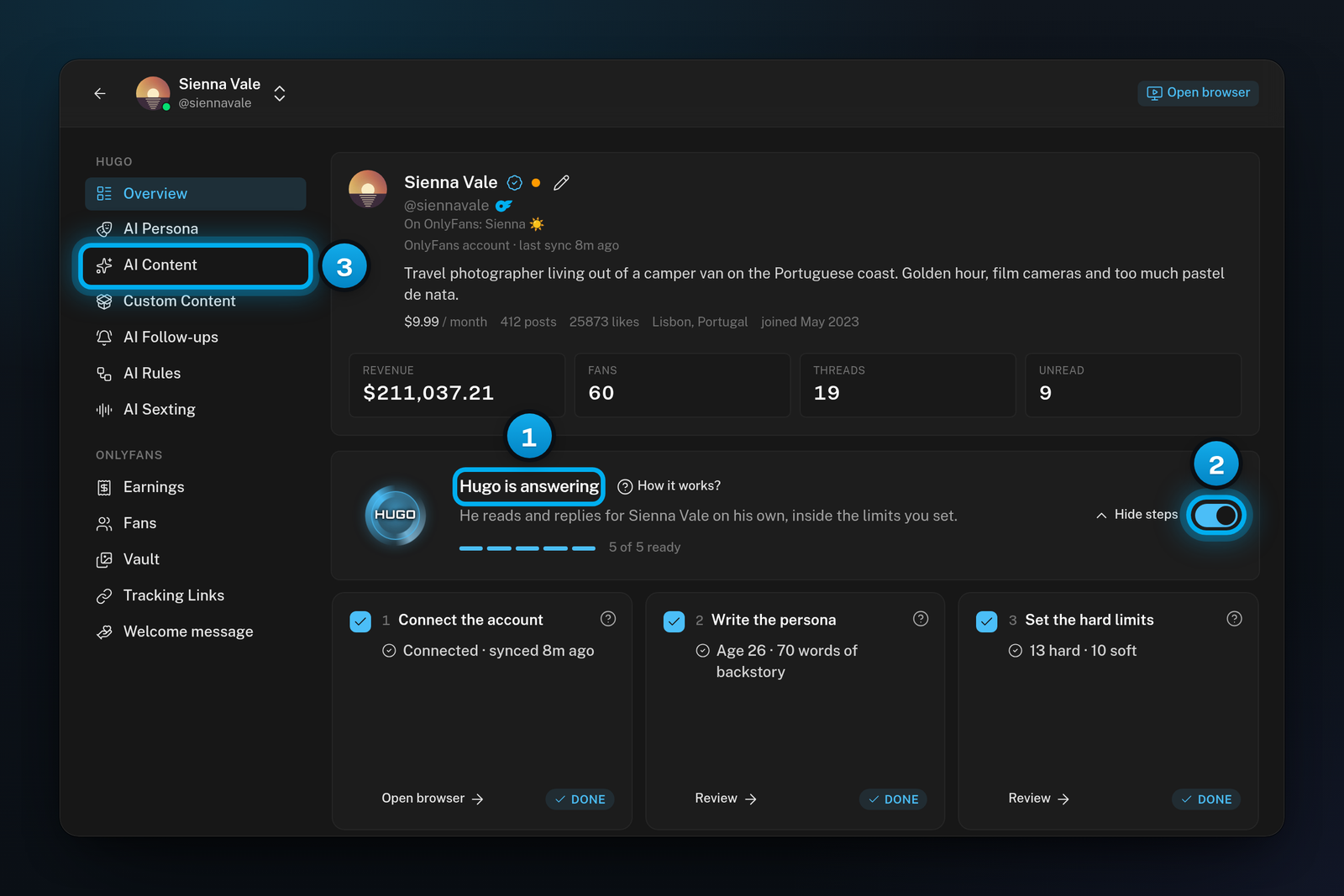Click the Sienna Vale header avatar
This screenshot has width=1344, height=896.
[x=153, y=93]
